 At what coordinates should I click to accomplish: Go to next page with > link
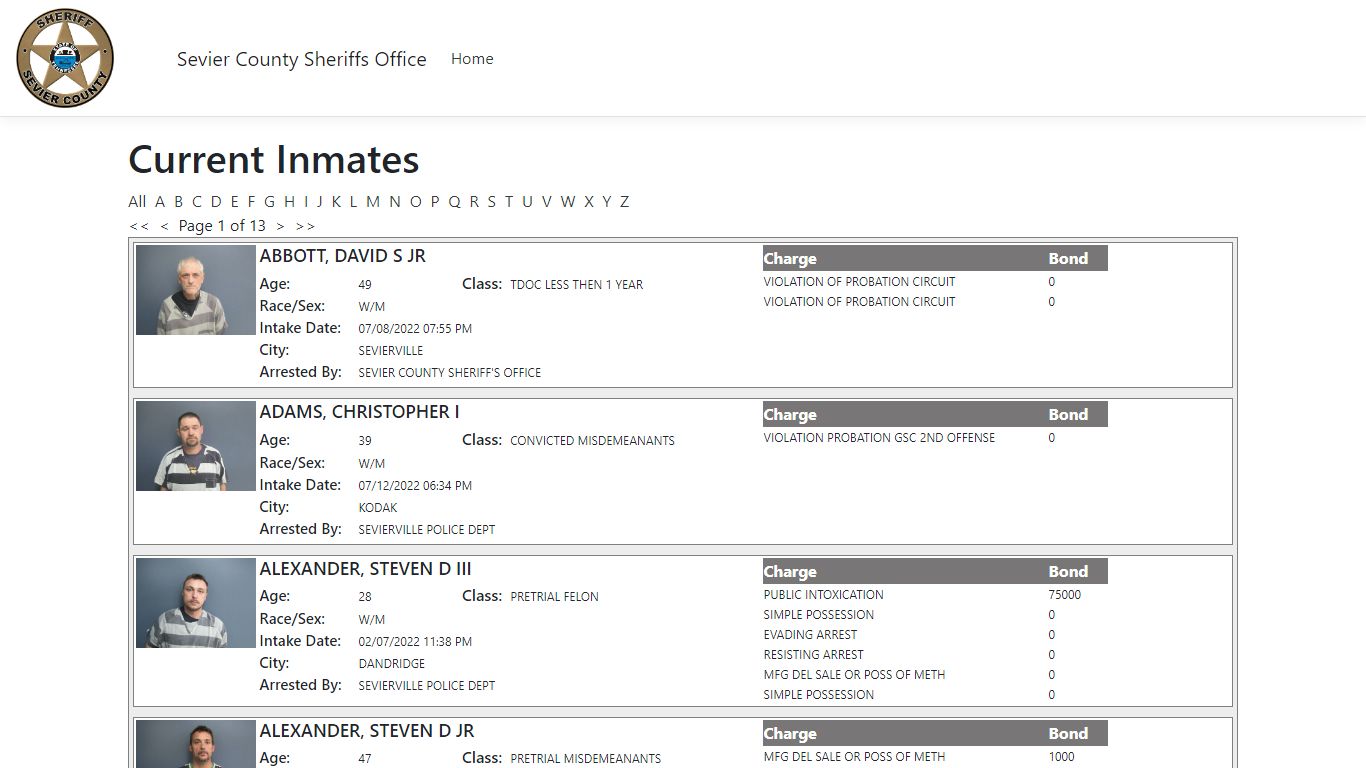281,226
